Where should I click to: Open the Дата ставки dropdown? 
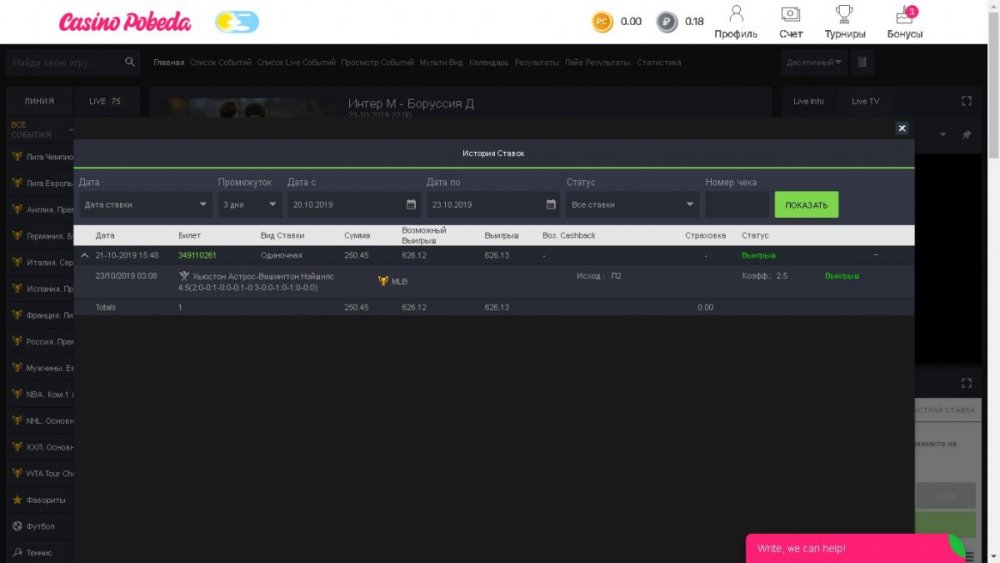145,205
